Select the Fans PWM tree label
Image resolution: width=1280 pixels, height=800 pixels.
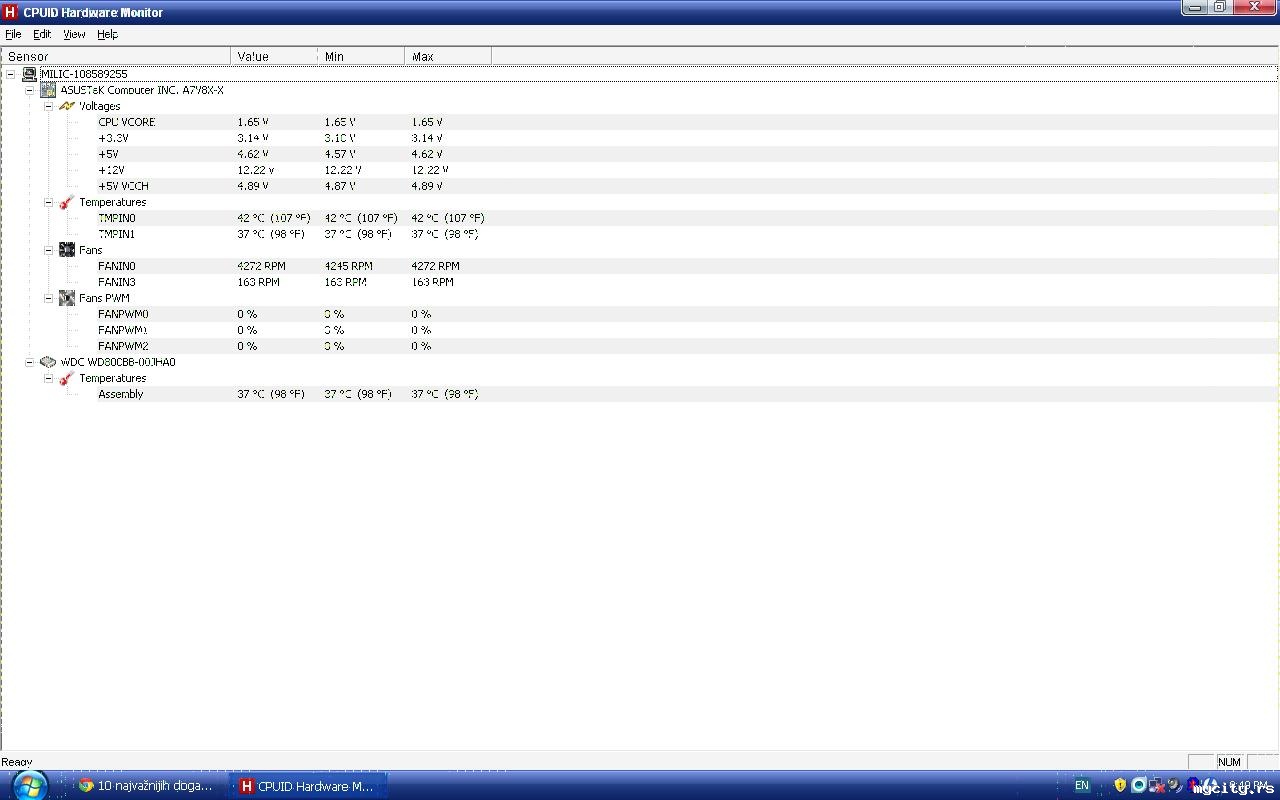[104, 298]
